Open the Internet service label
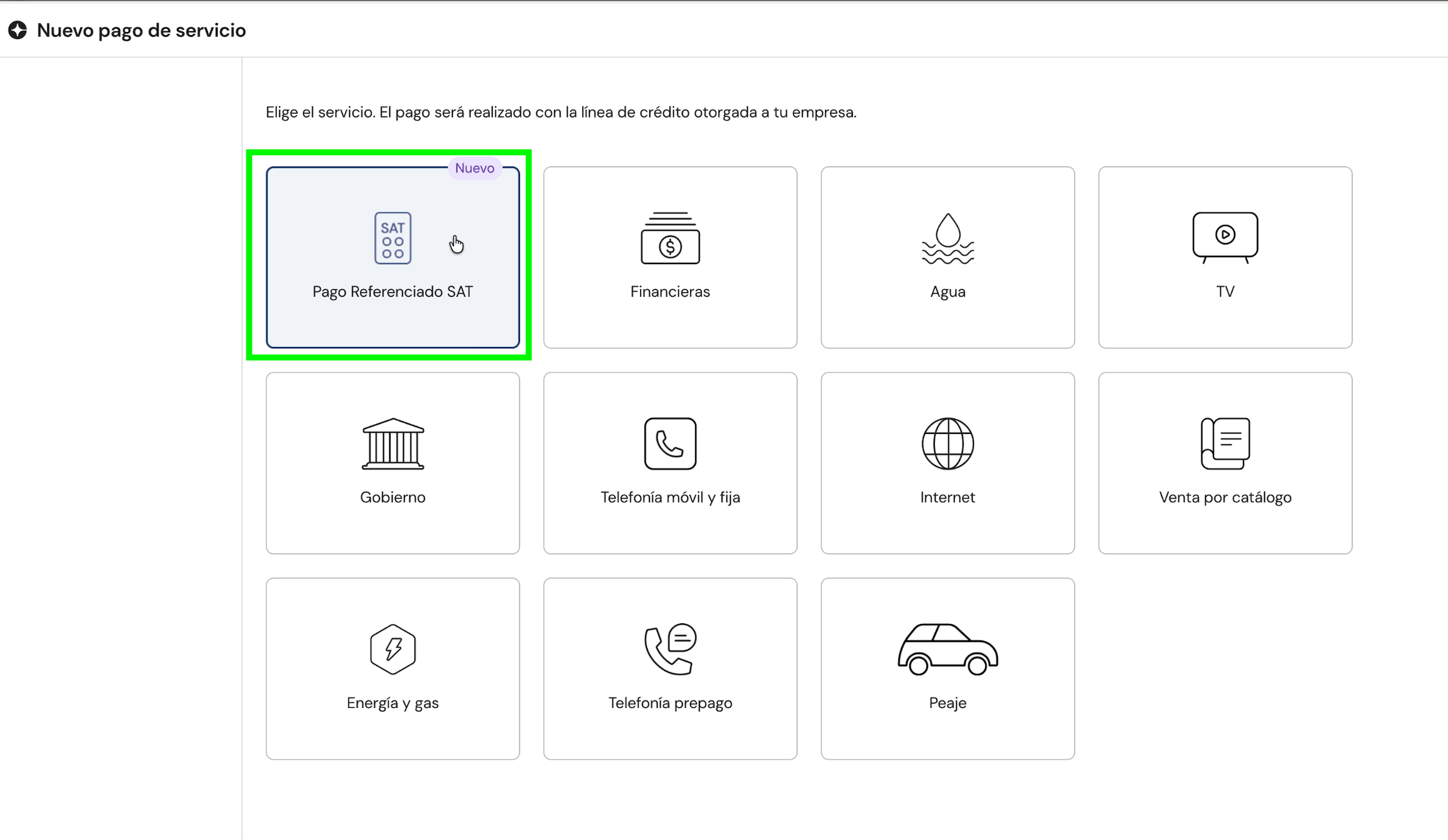Viewport: 1448px width, 840px height. (x=948, y=497)
